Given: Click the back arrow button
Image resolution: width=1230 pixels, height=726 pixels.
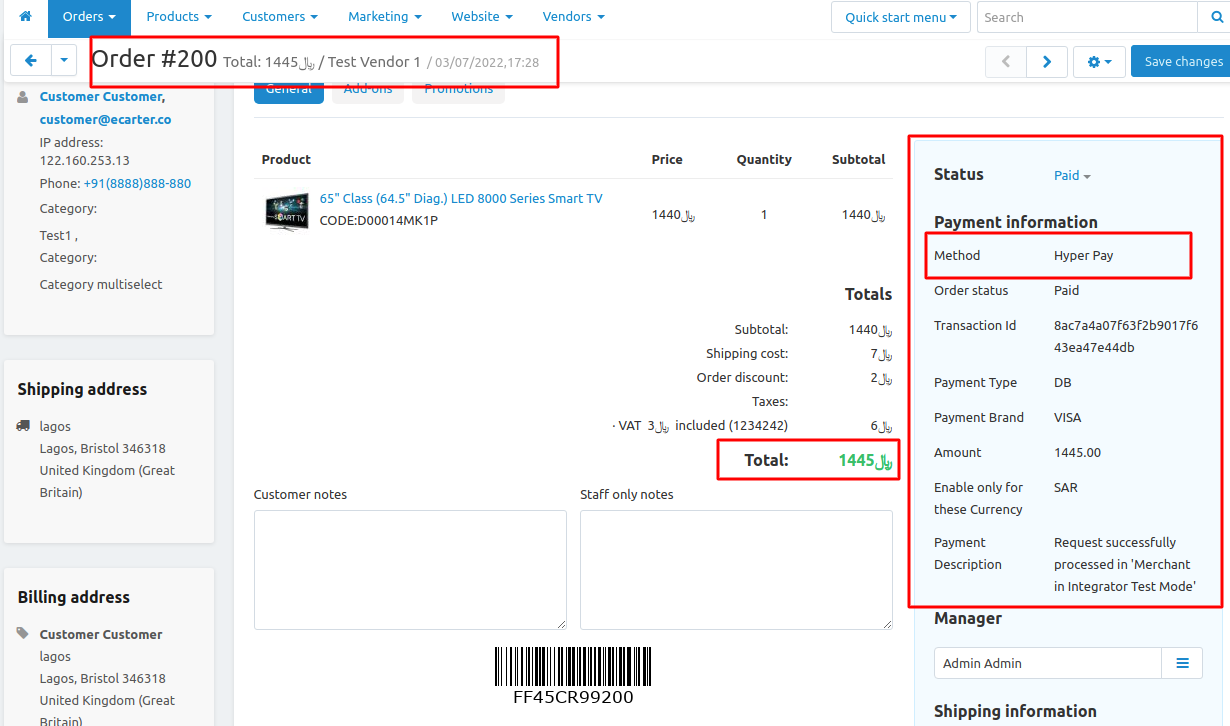Looking at the screenshot, I should coord(30,61).
